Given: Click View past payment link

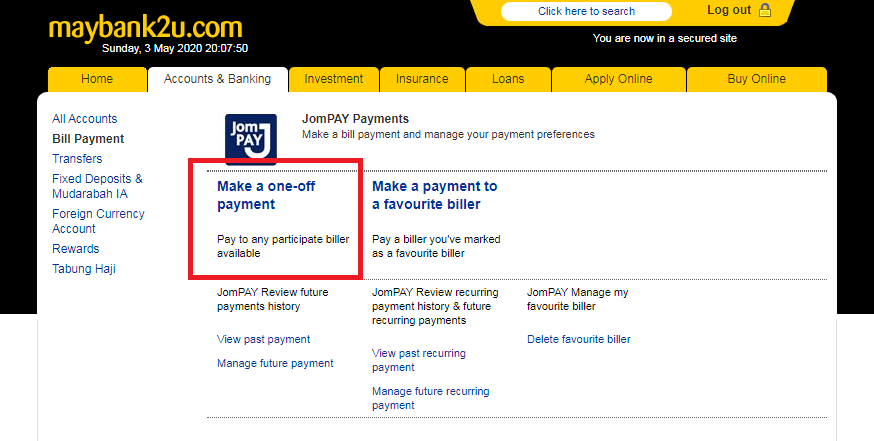Looking at the screenshot, I should [x=264, y=340].
